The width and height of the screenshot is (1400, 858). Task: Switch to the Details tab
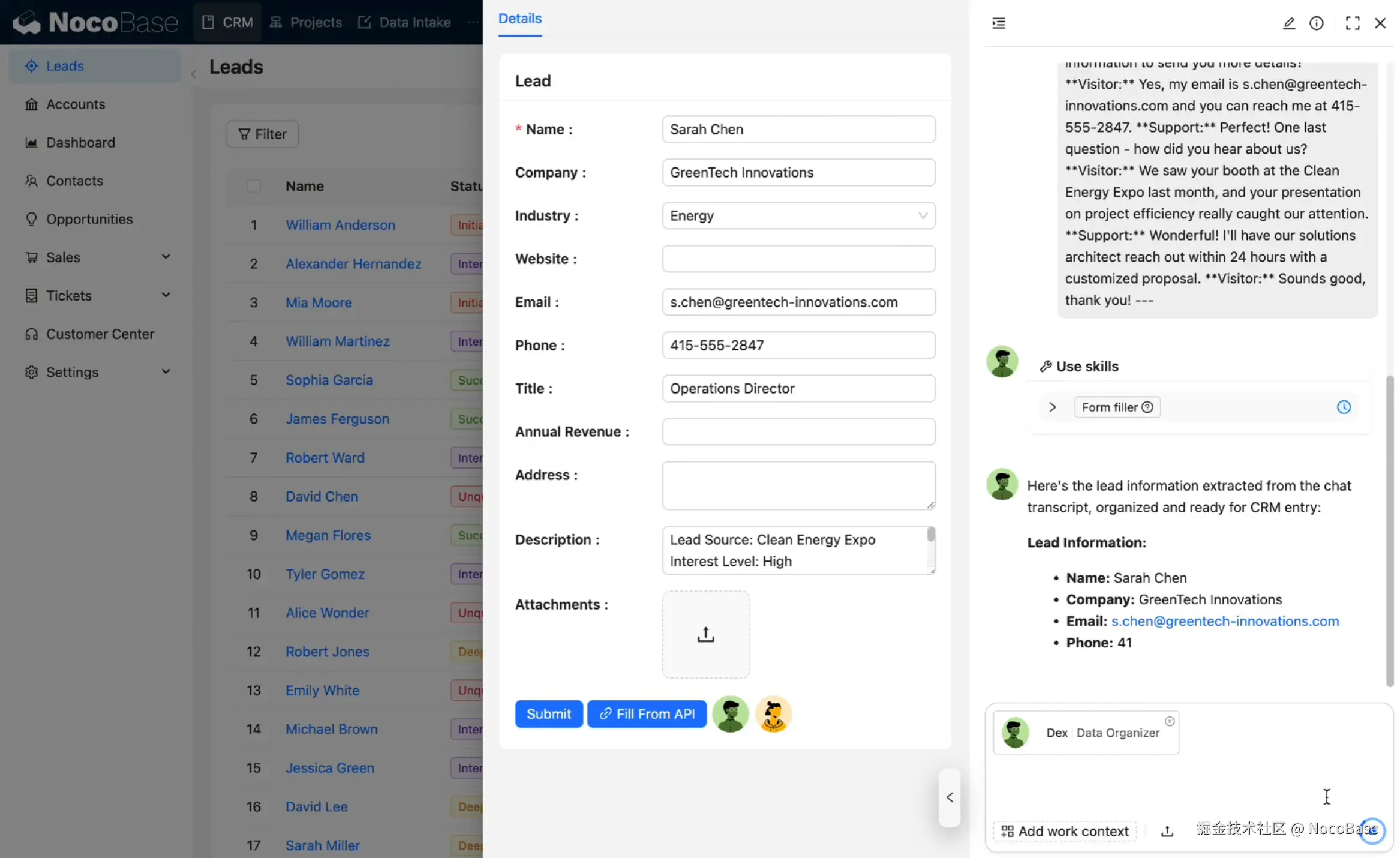tap(519, 19)
